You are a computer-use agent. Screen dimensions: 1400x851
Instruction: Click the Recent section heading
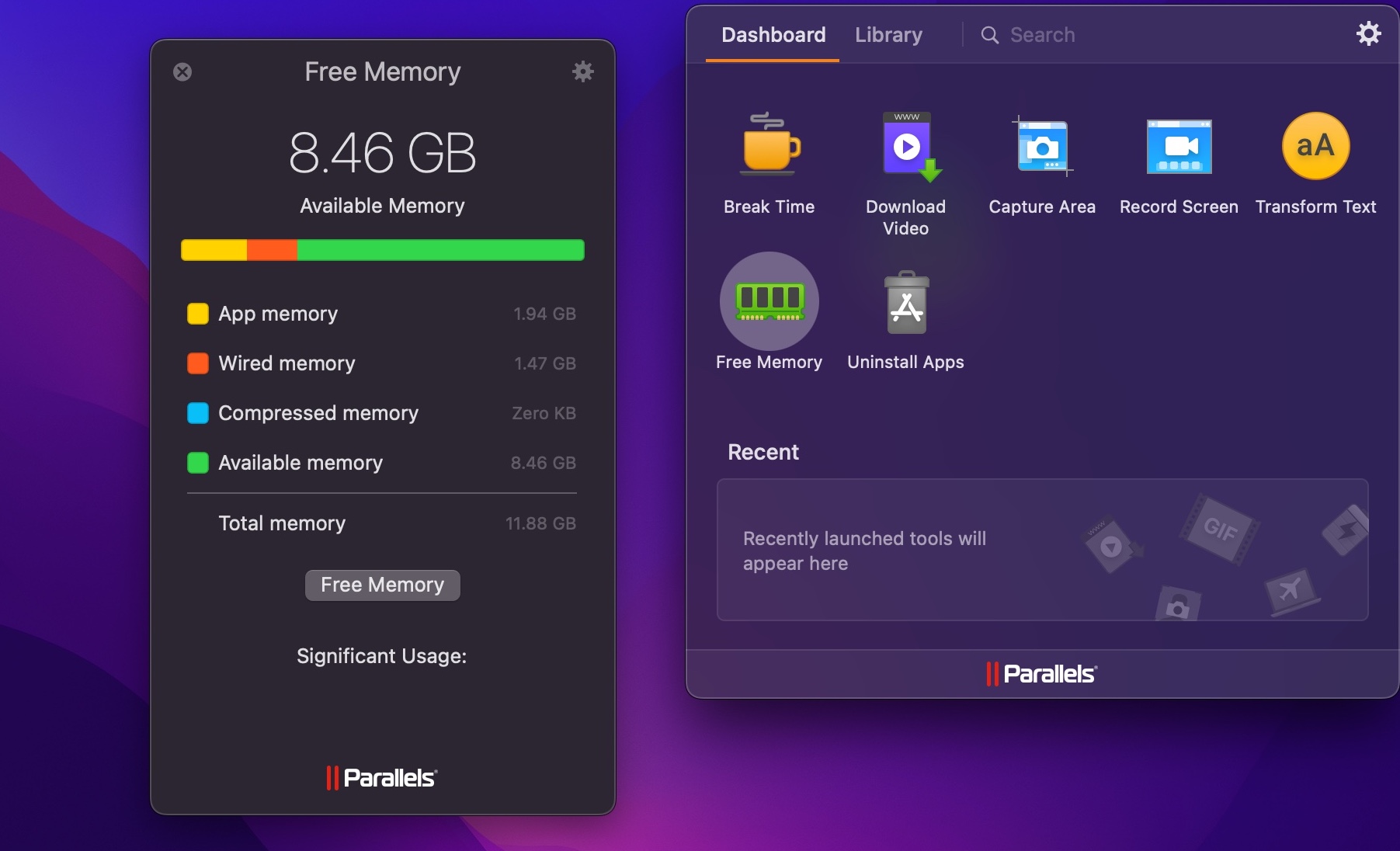click(x=763, y=452)
